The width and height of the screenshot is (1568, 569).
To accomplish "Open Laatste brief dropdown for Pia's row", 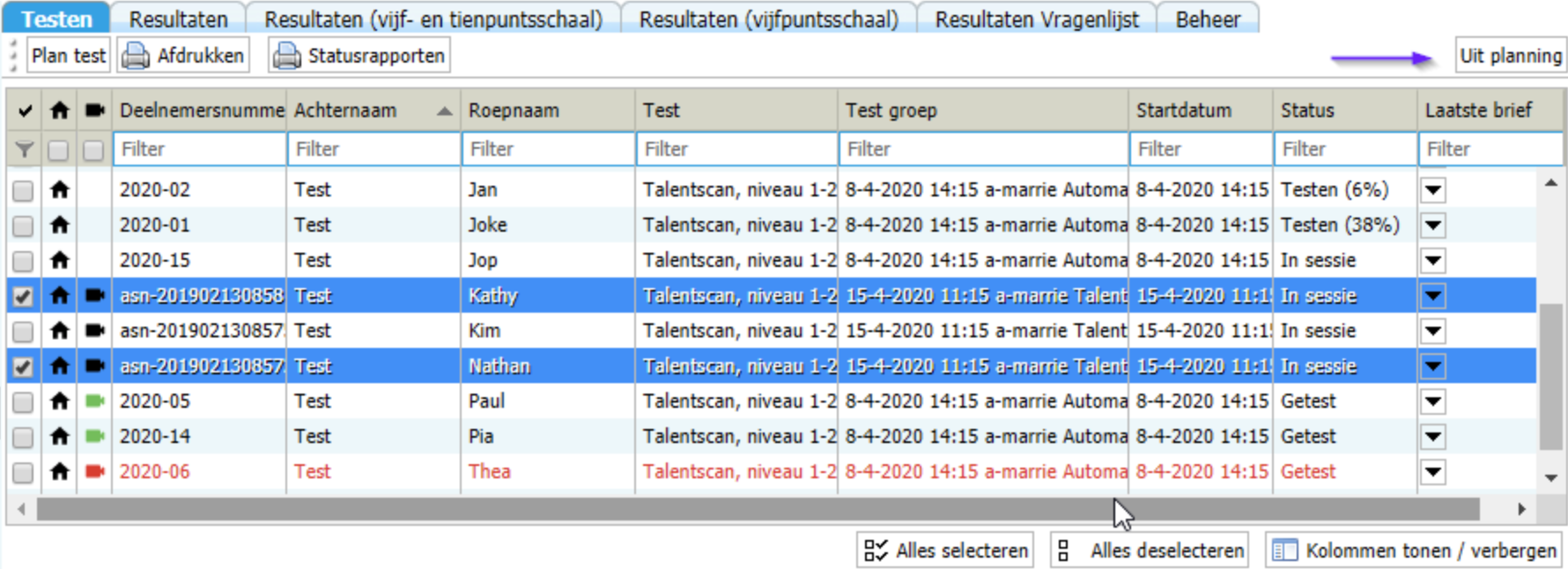I will click(1433, 437).
